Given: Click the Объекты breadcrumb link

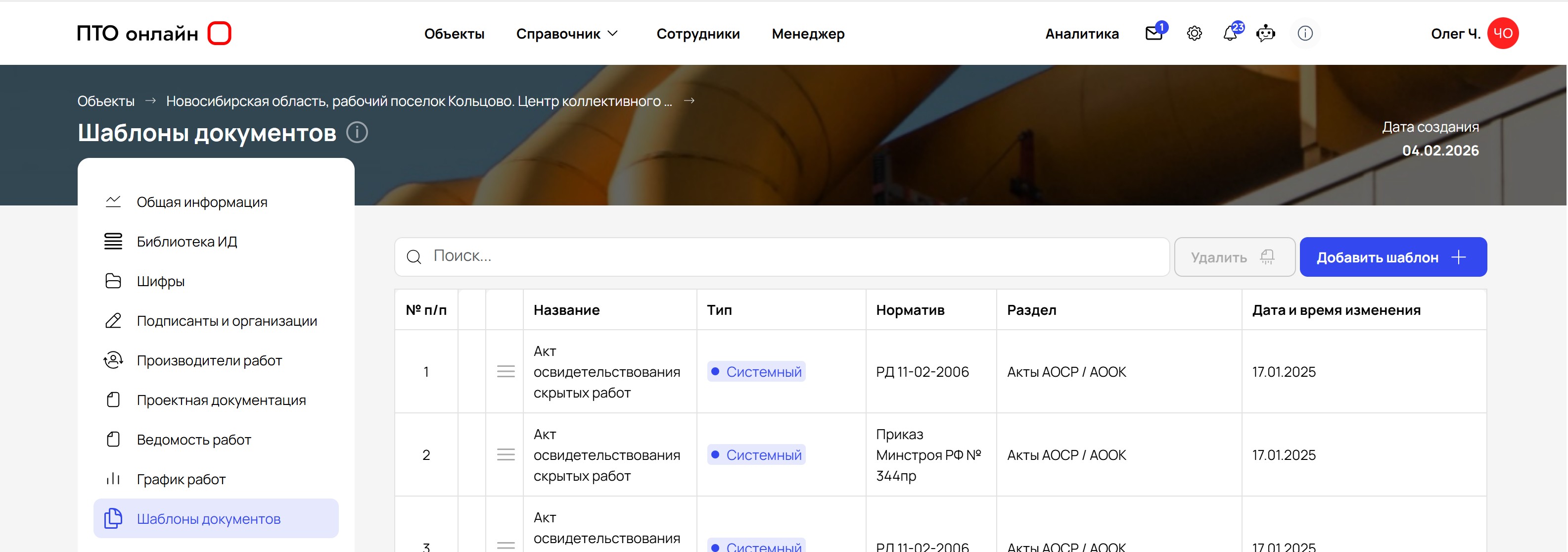Looking at the screenshot, I should 106,100.
